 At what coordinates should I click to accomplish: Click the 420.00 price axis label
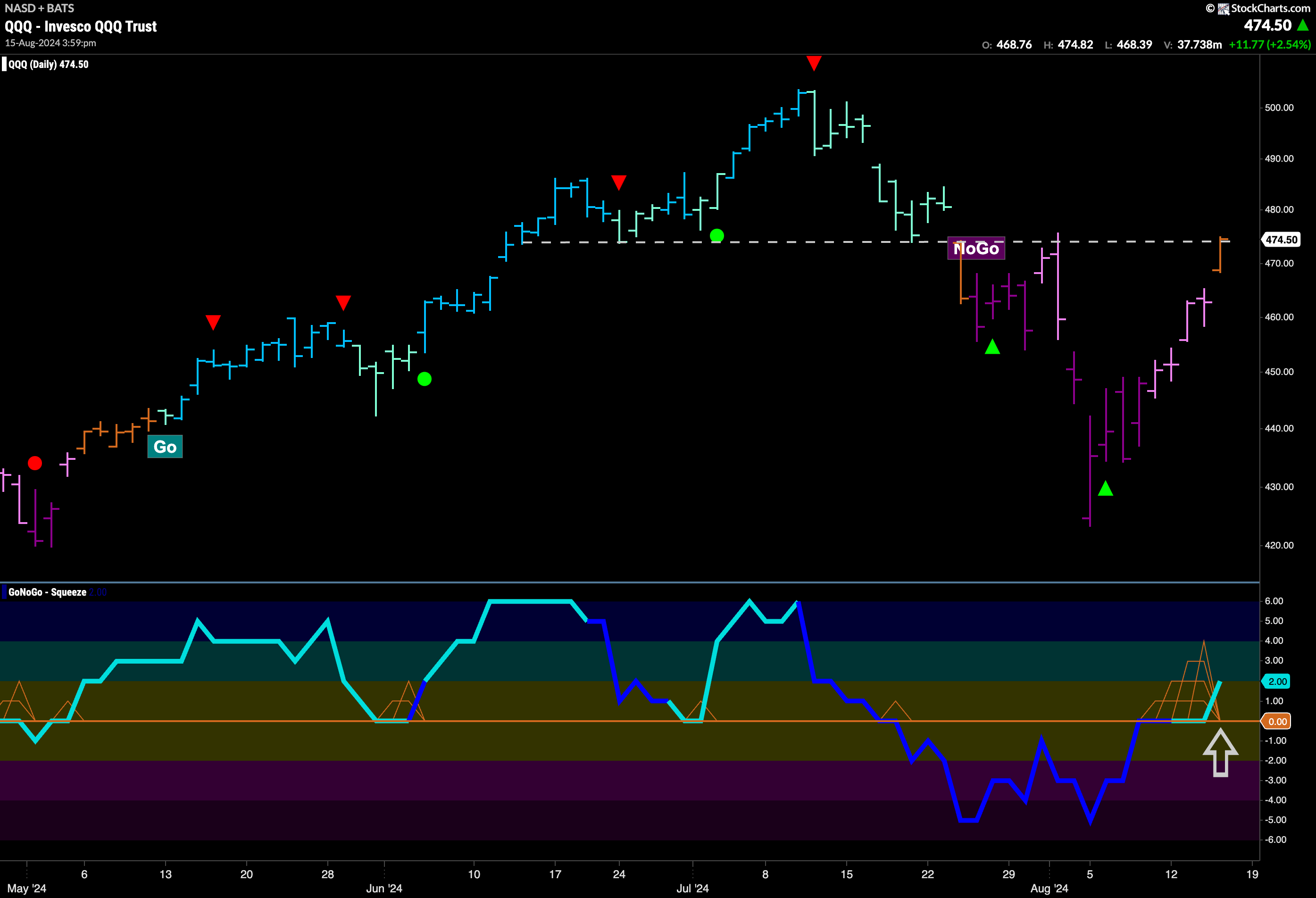[1279, 545]
